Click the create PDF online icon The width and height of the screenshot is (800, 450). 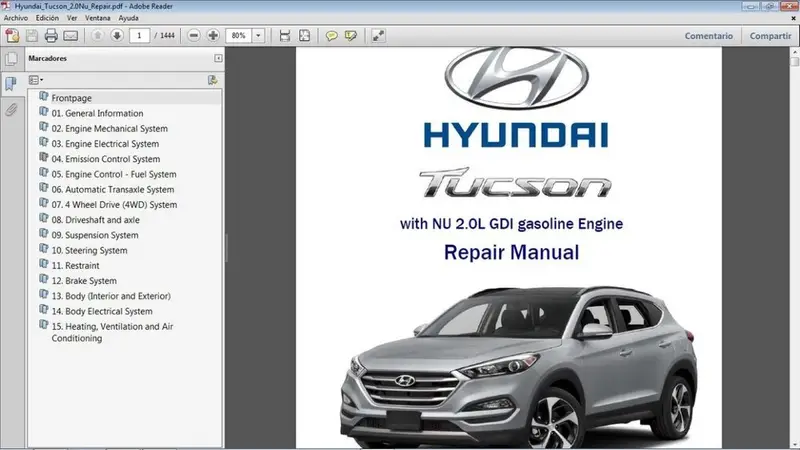[12, 36]
